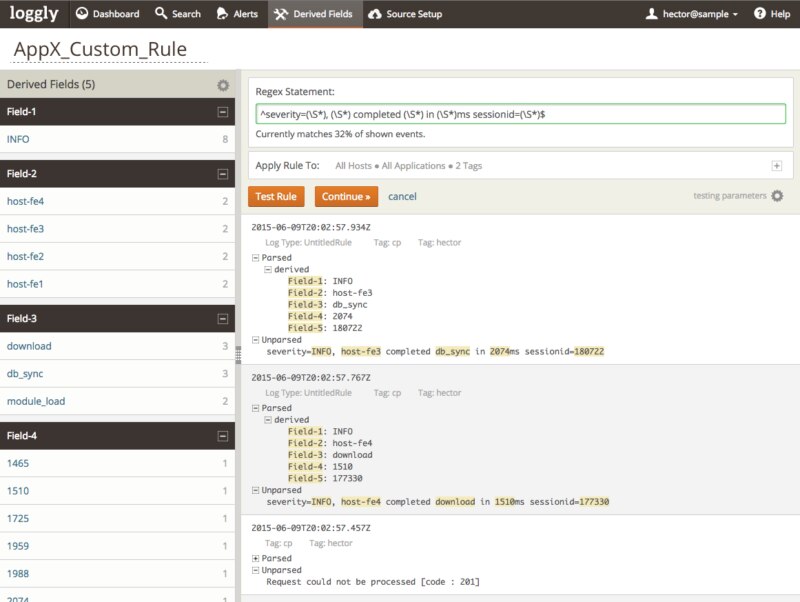Click the Alerts bell icon

click(221, 14)
